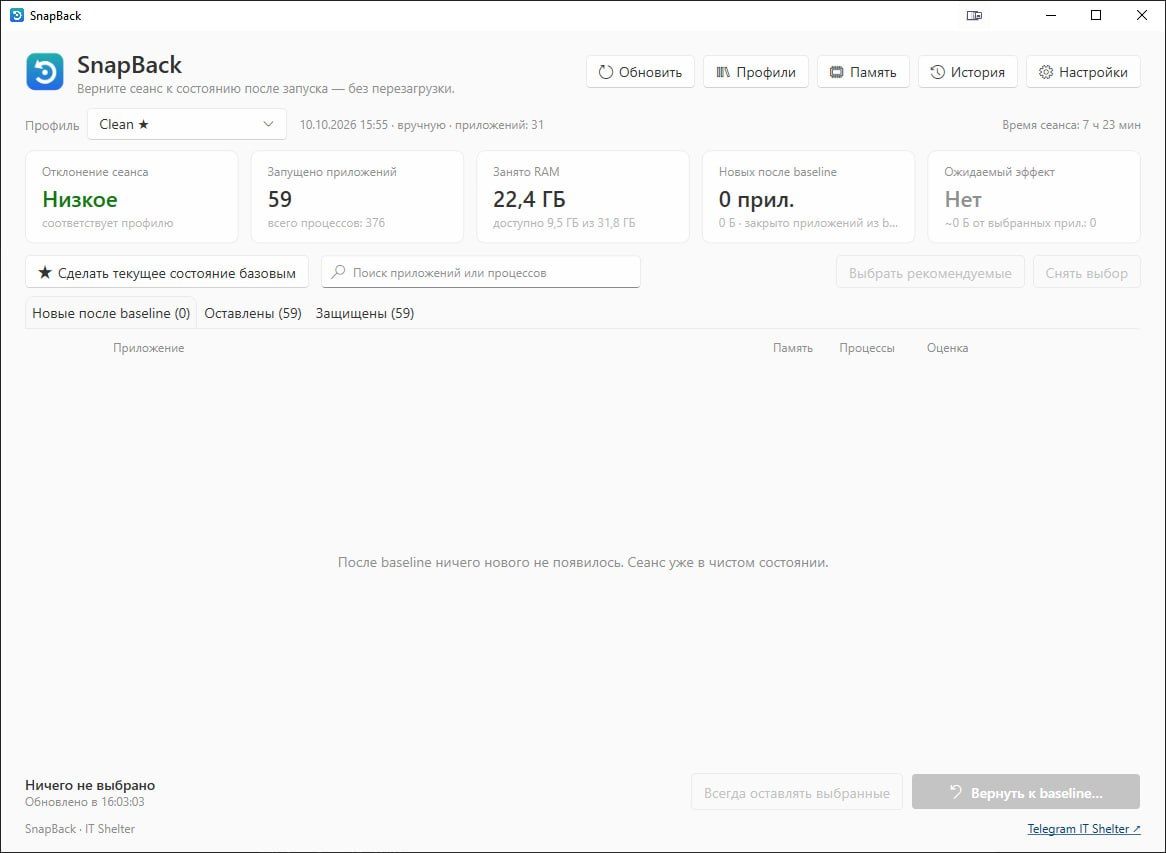Click the SnapBack logo icon in header

[45, 71]
